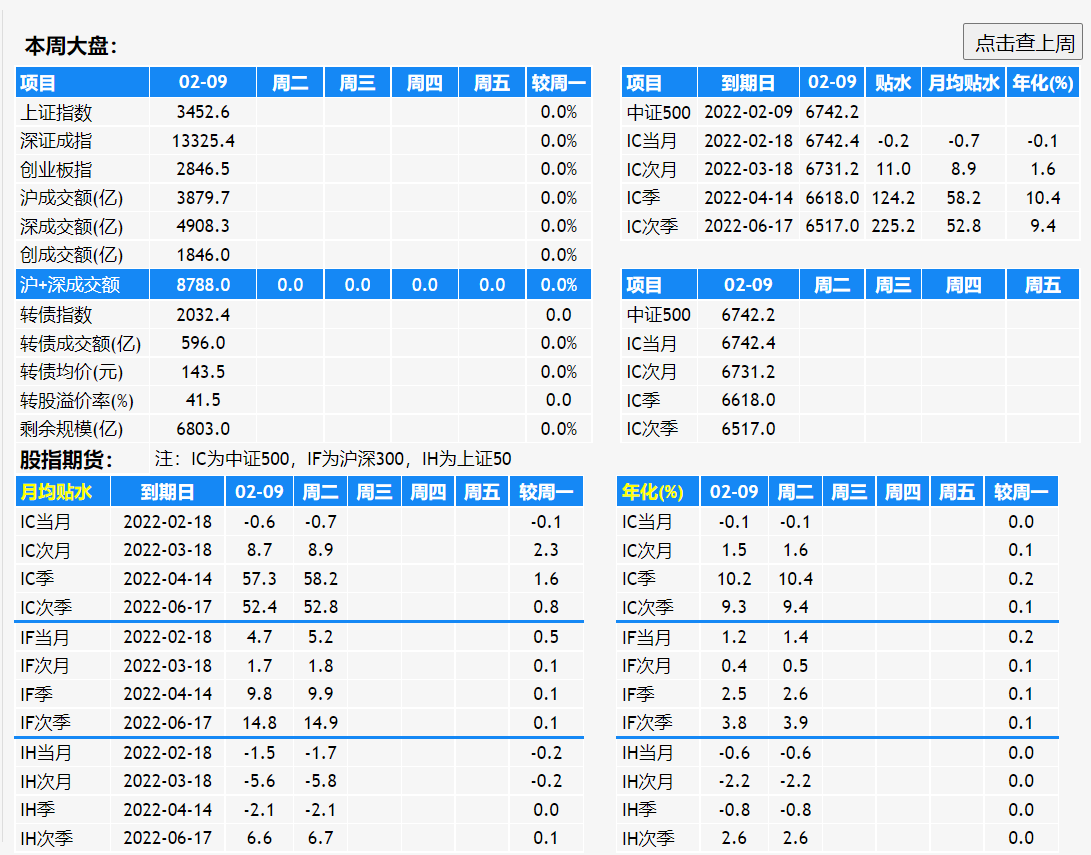Click the 124.2 贴水 value for IC季
This screenshot has width=1091, height=855.
[x=893, y=198]
